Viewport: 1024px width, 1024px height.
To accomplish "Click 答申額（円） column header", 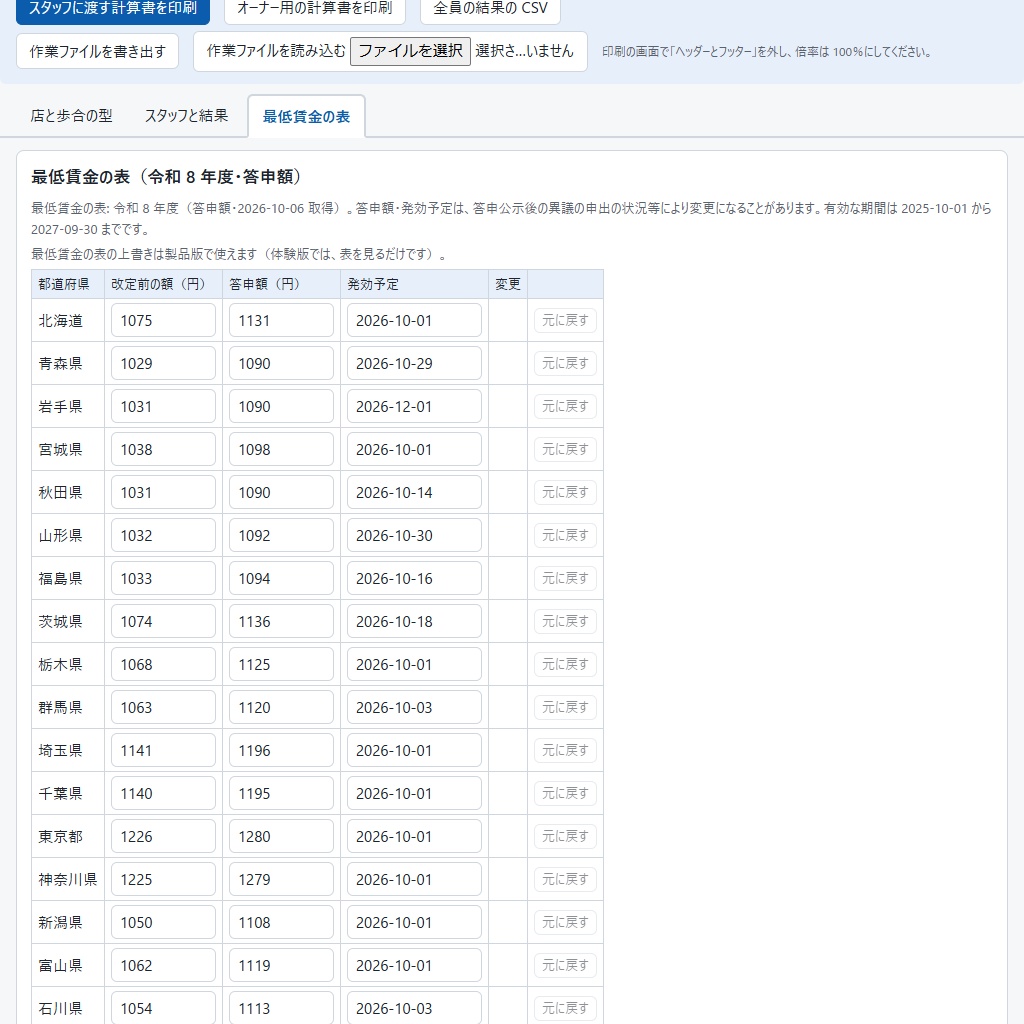I will [x=281, y=284].
